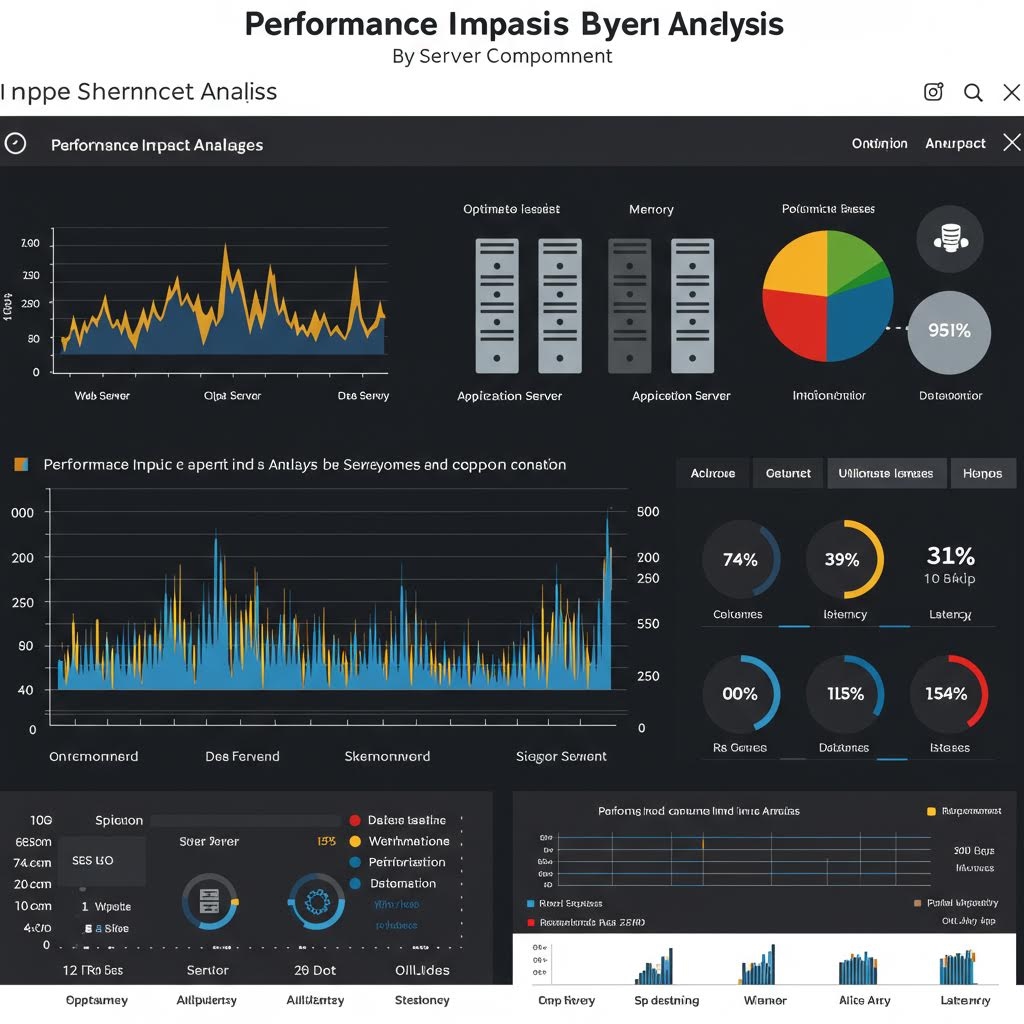Switch to the Achroe tab
Image resolution: width=1024 pixels, height=1024 pixels.
[712, 473]
